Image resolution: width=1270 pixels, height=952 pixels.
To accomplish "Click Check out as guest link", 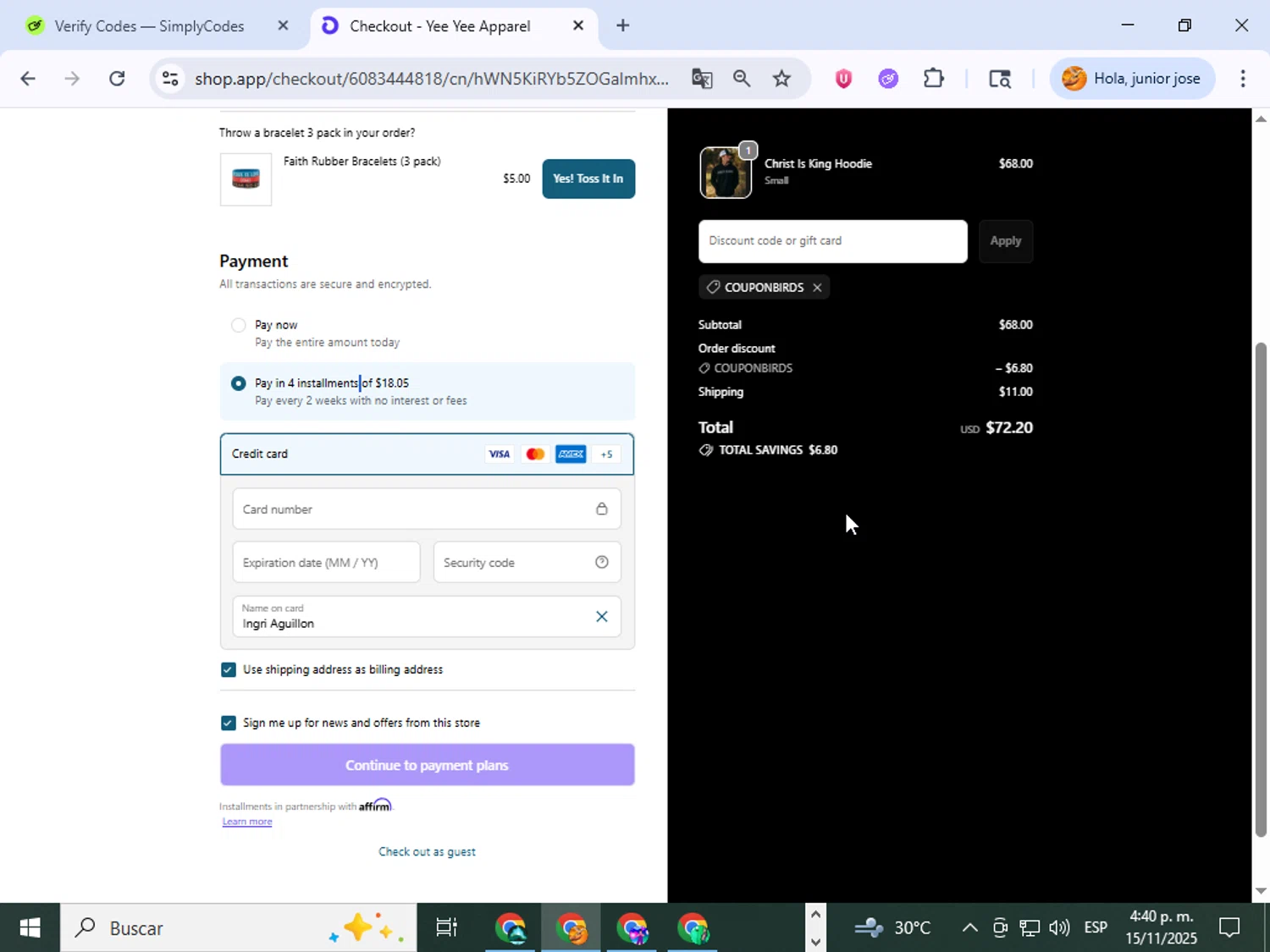I will pyautogui.click(x=427, y=852).
